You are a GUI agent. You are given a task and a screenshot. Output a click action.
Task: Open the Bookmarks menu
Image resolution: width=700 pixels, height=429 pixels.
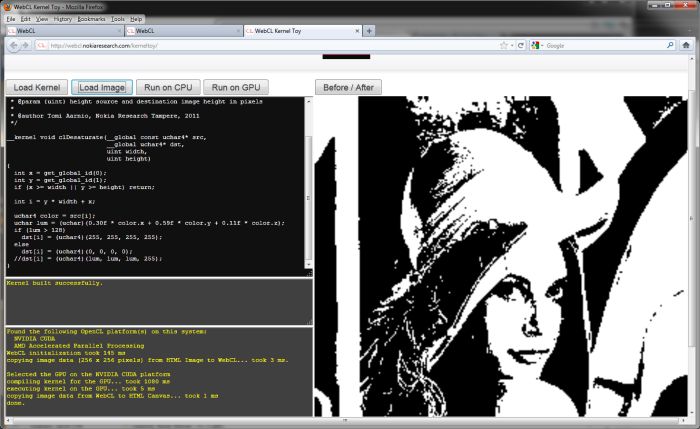[91, 19]
